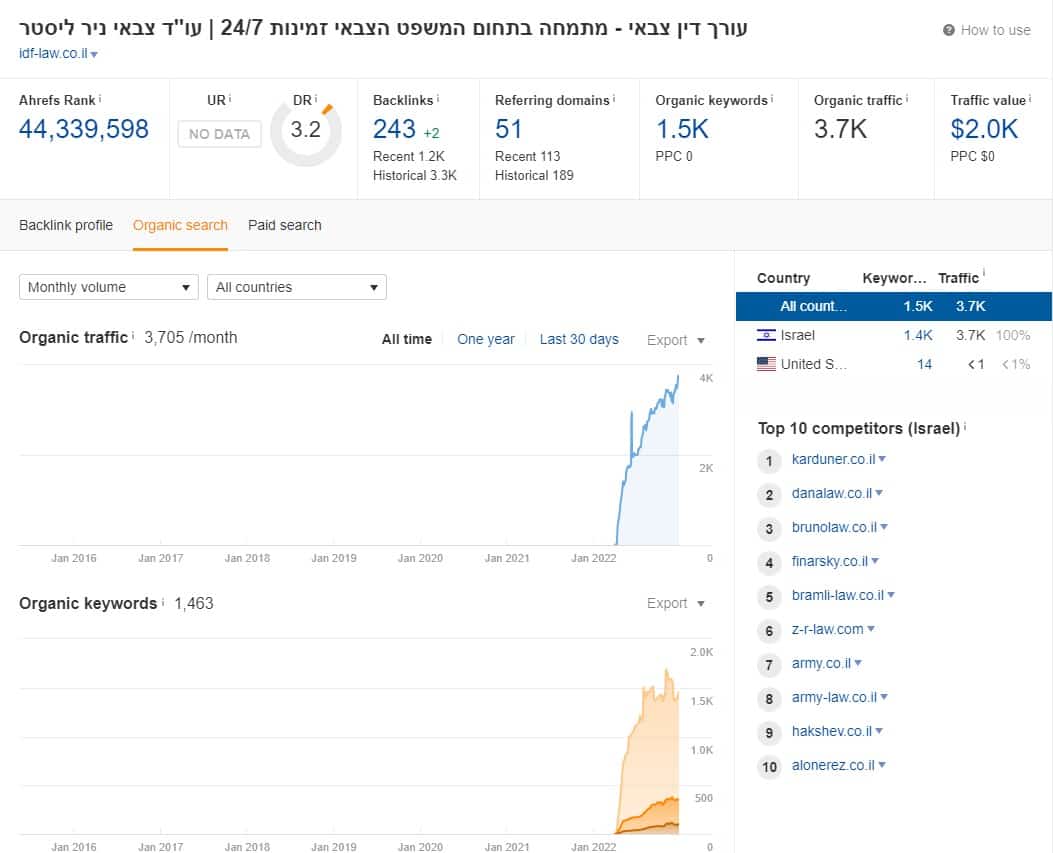
Task: Open info icon beside Organic keywords metric header
Action: tap(772, 99)
